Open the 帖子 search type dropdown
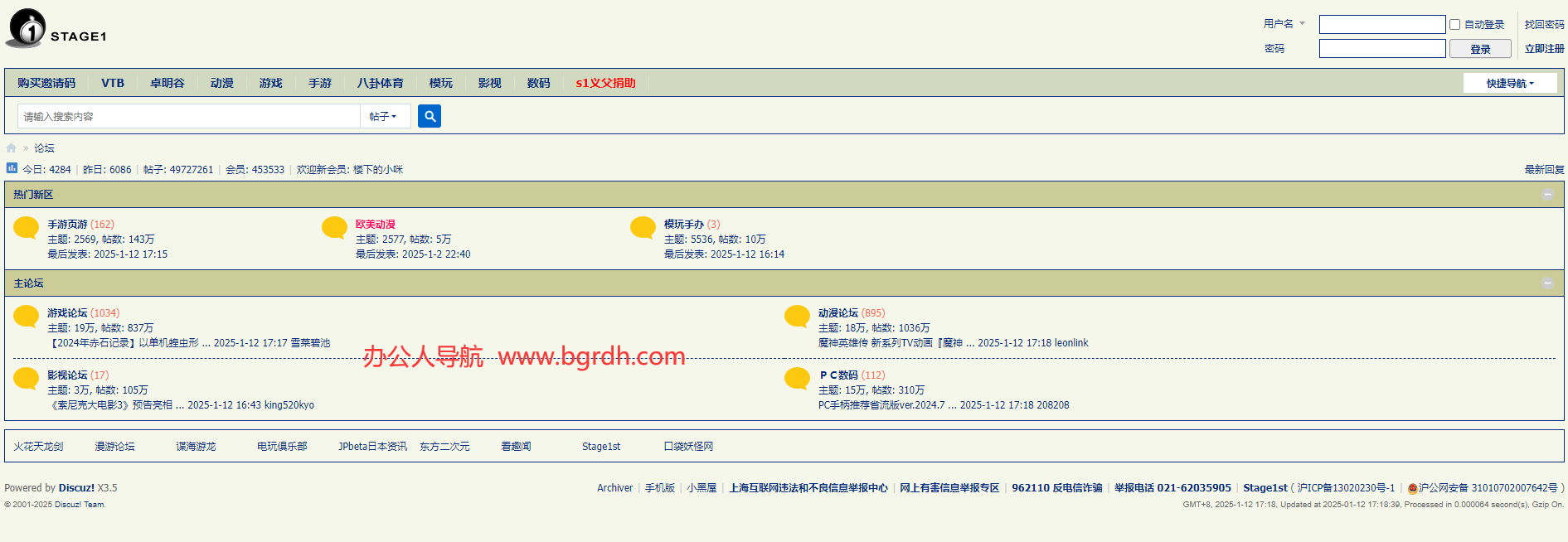The image size is (1568, 542). click(383, 117)
